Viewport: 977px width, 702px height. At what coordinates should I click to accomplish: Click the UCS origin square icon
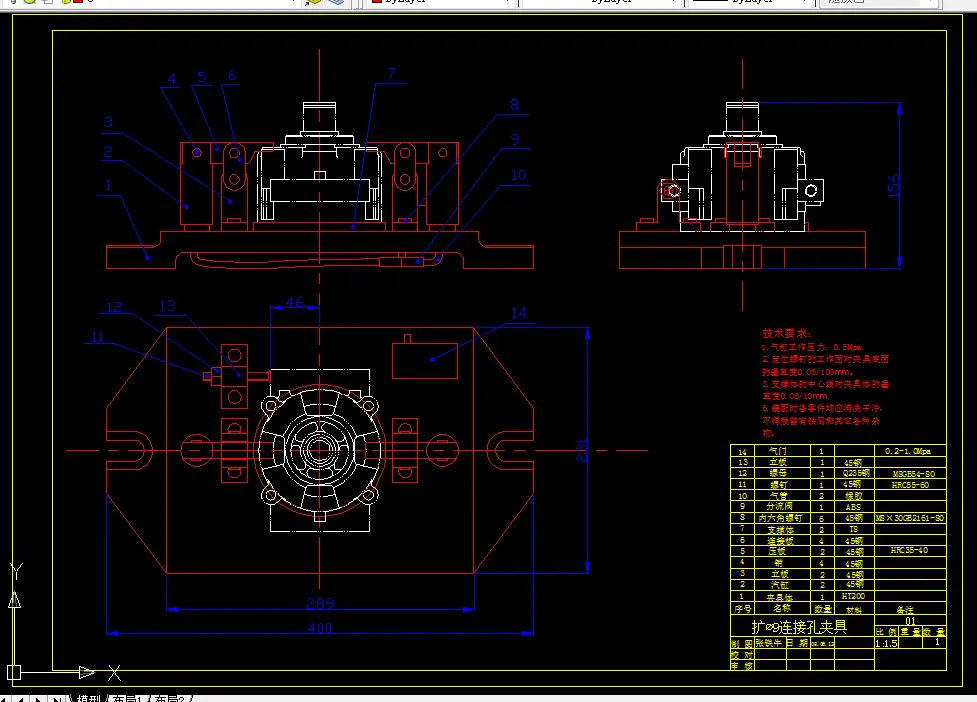(14, 673)
